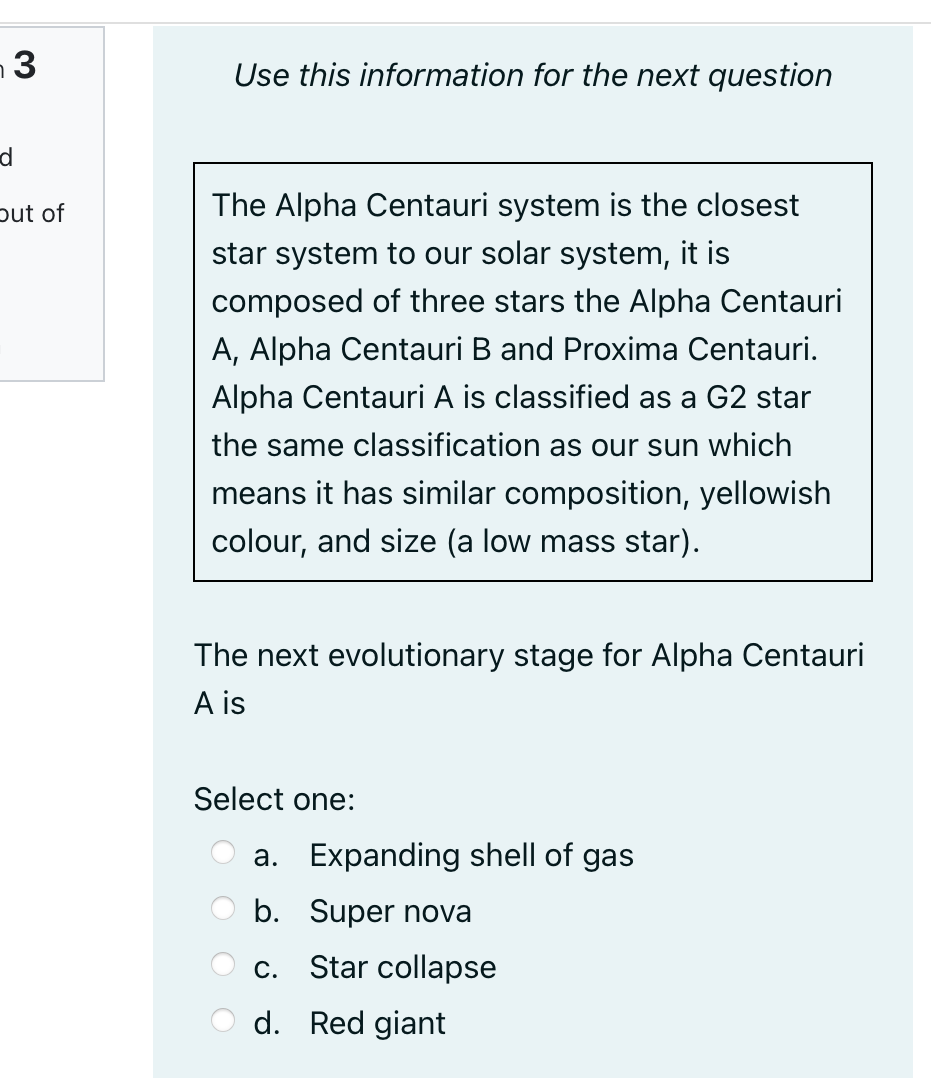Select the "Super nova" radio button
Image resolution: width=931 pixels, height=1078 pixels.
(223, 910)
